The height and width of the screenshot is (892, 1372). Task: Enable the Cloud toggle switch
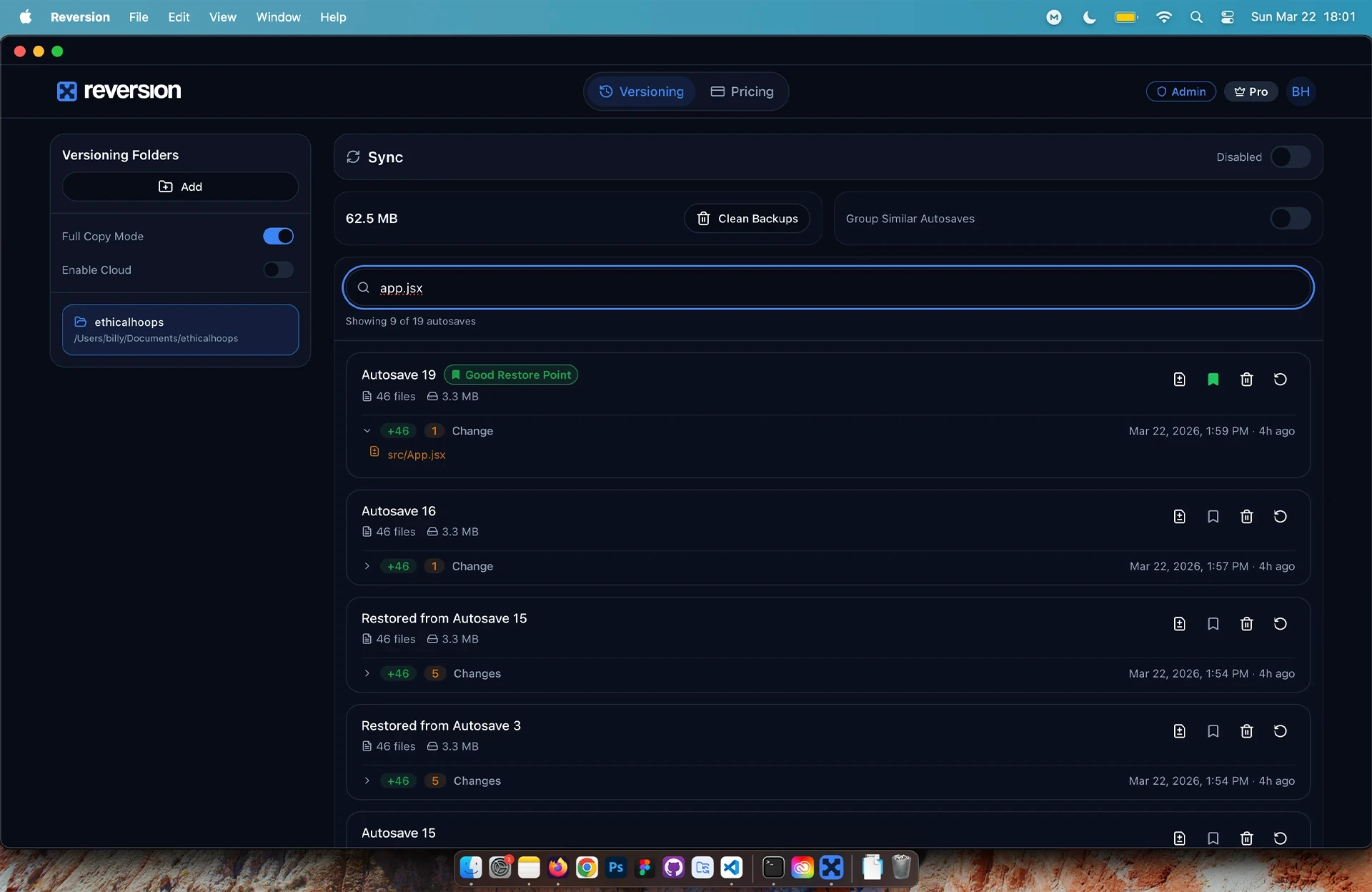tap(278, 270)
